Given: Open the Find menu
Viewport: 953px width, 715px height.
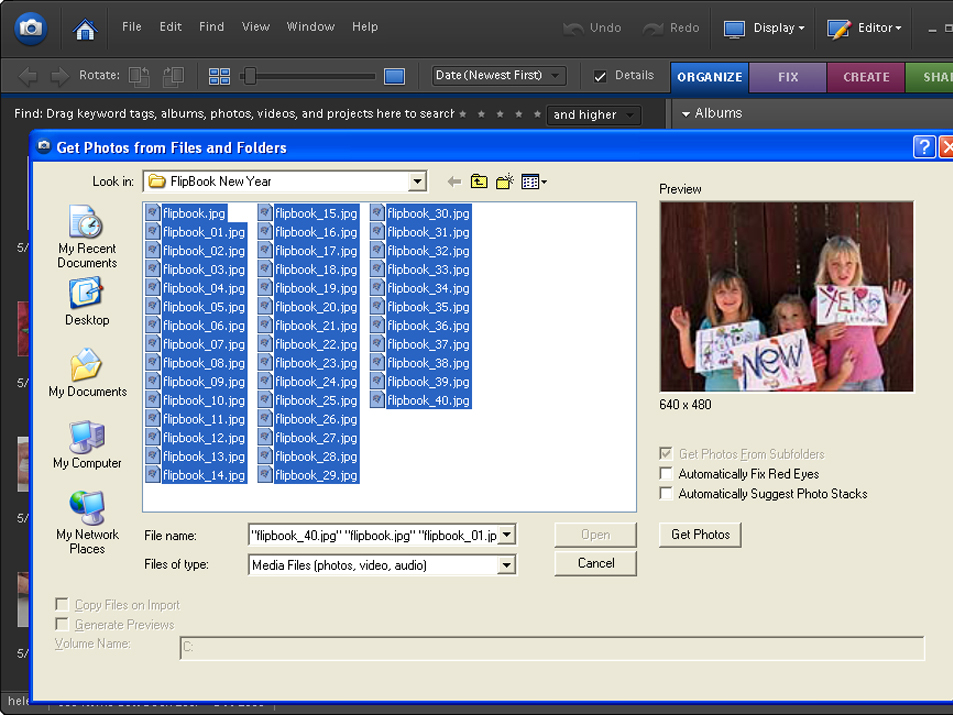Looking at the screenshot, I should 212,27.
